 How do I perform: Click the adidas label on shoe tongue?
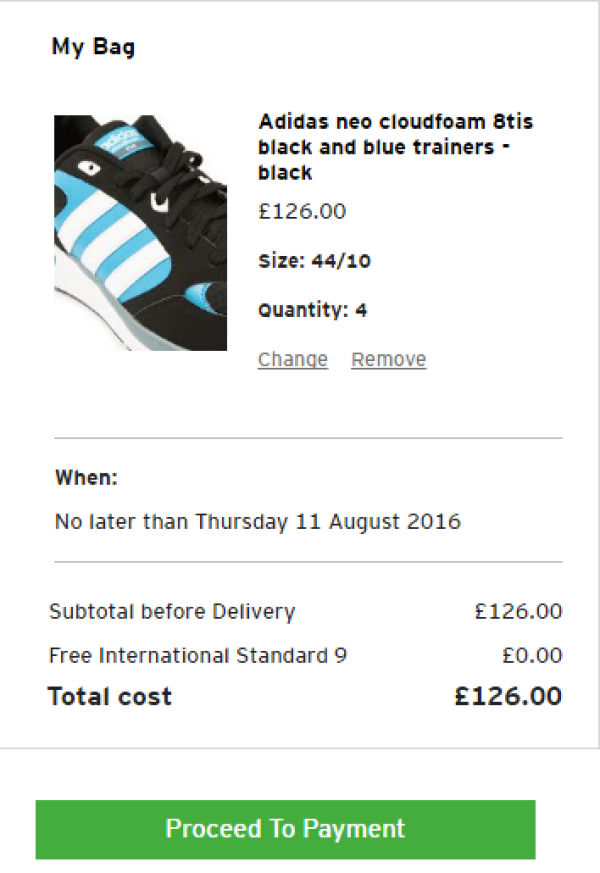[118, 139]
